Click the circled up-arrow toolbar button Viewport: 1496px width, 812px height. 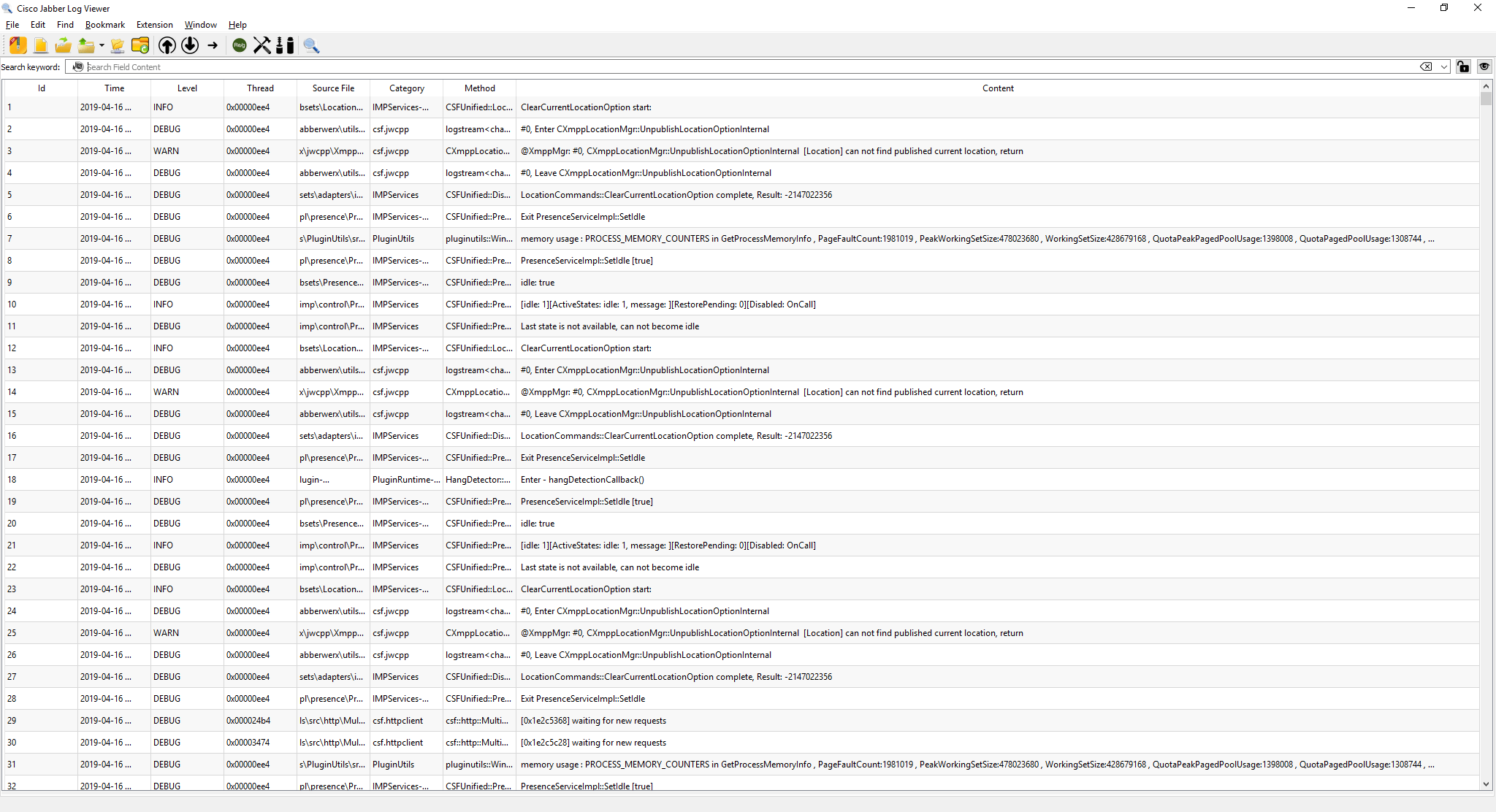pyautogui.click(x=167, y=45)
